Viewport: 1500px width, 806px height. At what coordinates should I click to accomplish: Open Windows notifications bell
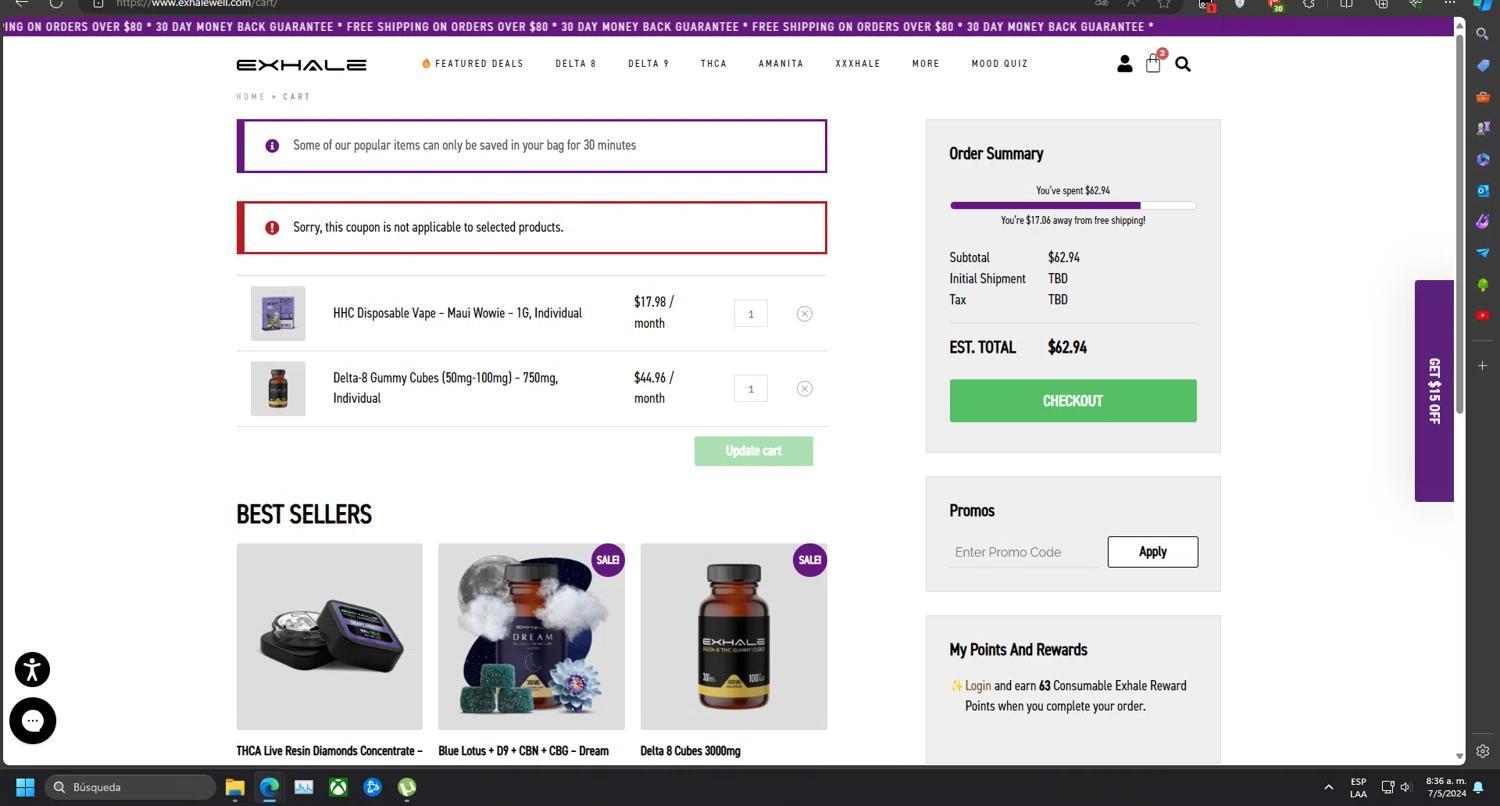1478,788
